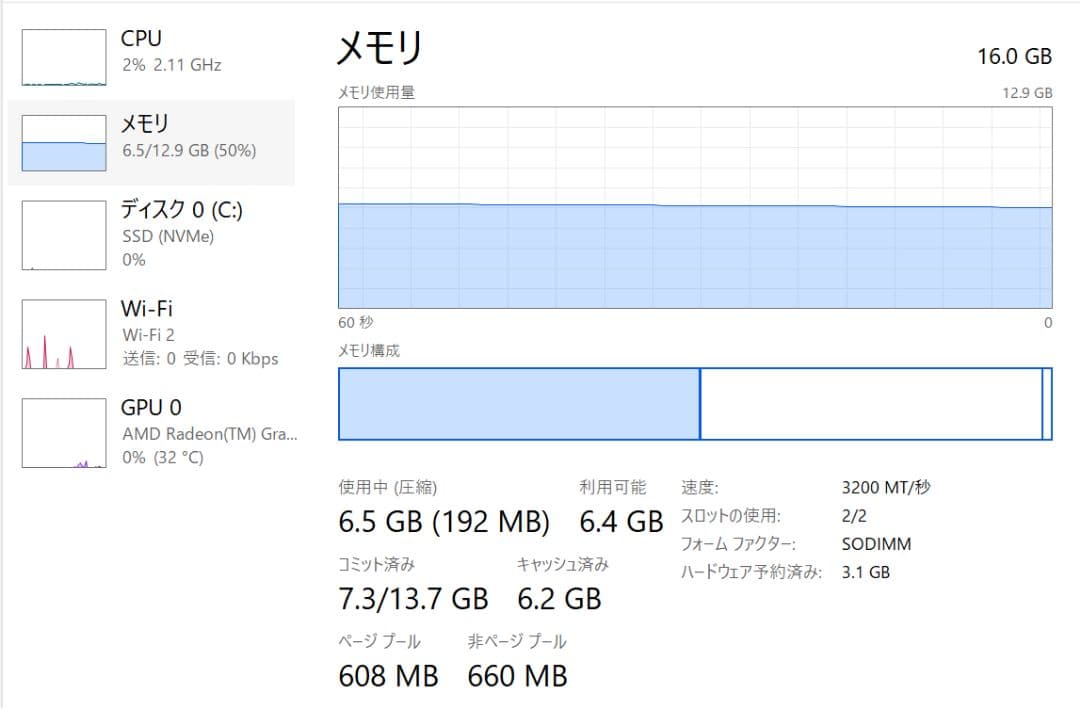Click the 利用可能 6.4 GB label
1080x722 pixels.
(621, 522)
